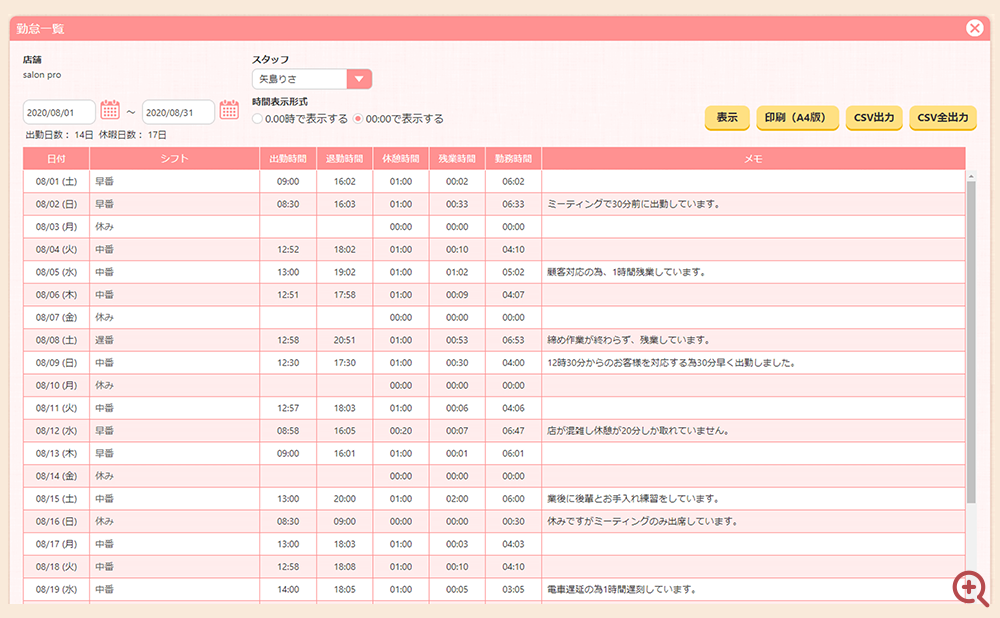This screenshot has width=1000, height=618.
Task: Click the table's vertical scrollbar thumb
Action: click(971, 341)
